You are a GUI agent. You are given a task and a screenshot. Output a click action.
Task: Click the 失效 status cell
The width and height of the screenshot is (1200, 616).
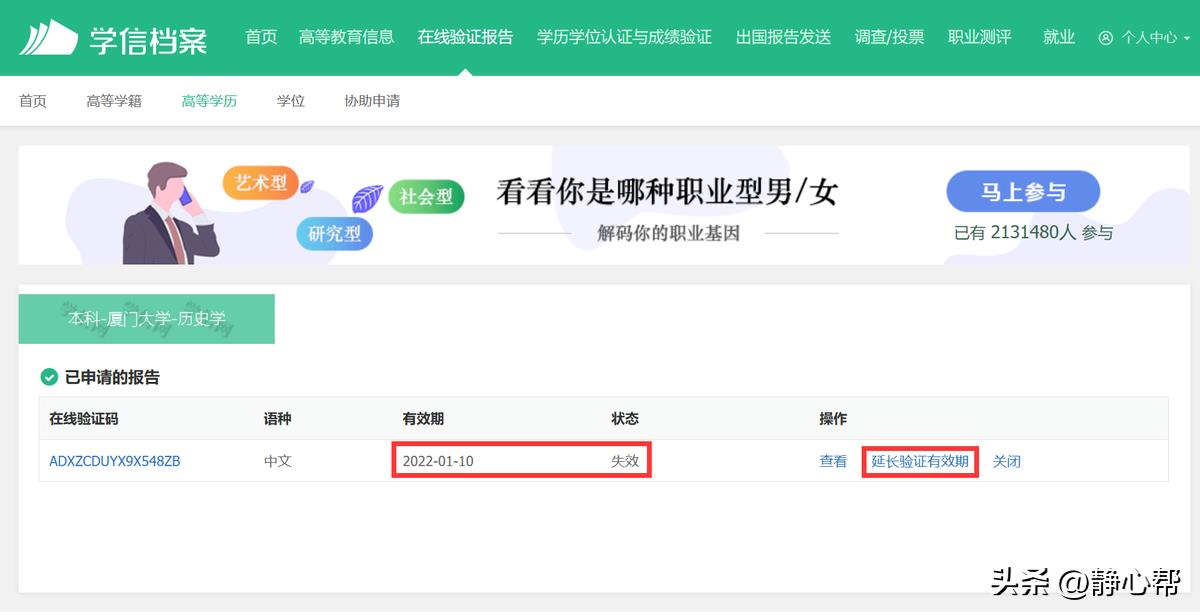coord(625,461)
